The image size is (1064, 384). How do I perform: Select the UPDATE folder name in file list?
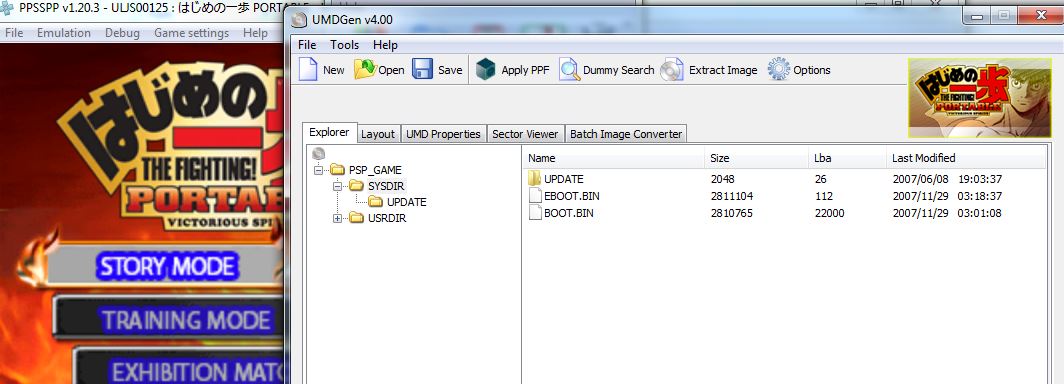(563, 179)
